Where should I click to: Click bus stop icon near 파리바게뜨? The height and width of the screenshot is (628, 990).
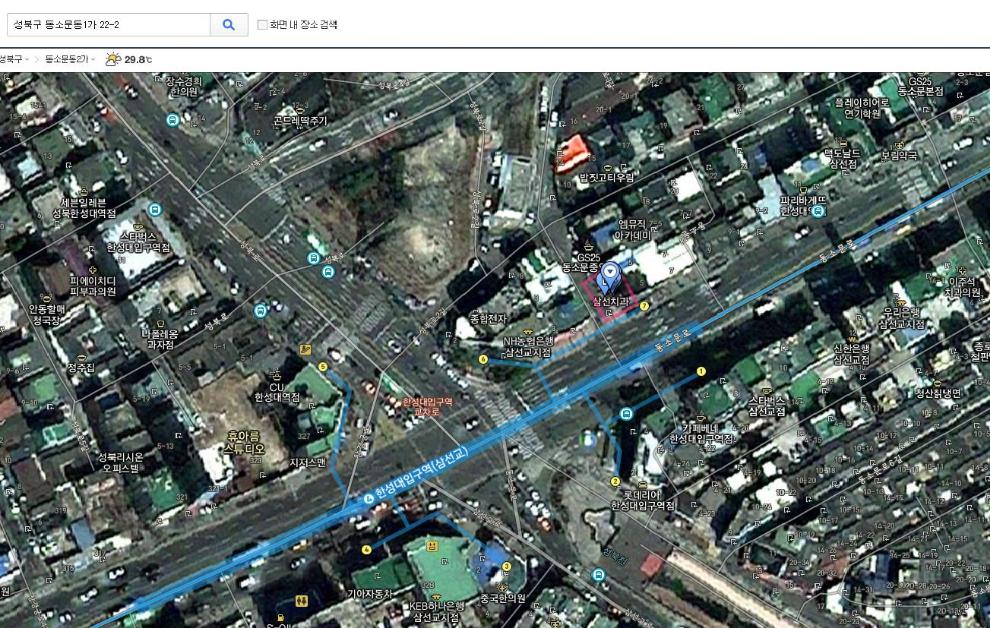coord(819,211)
